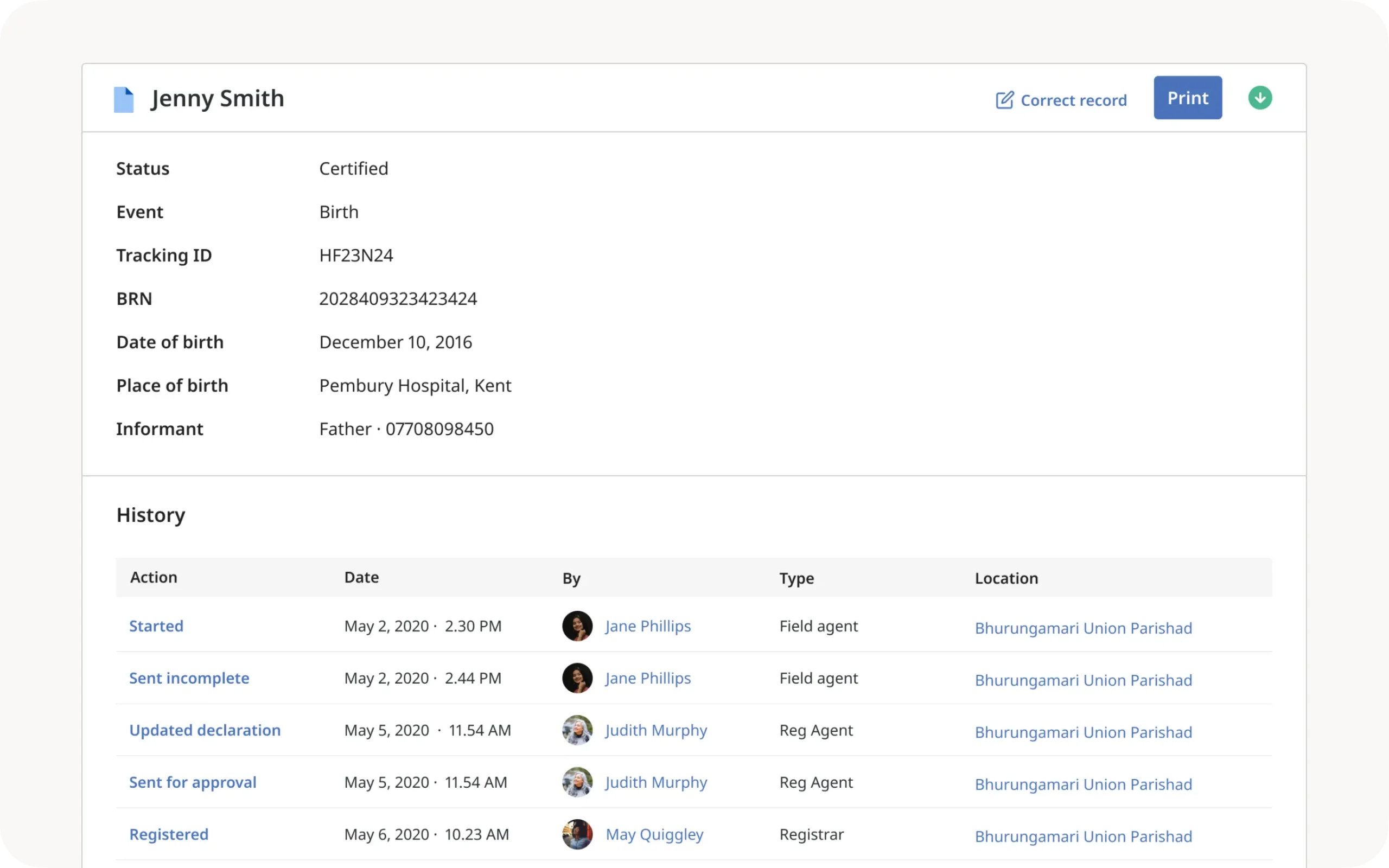Click the Date column header
The width and height of the screenshot is (1389, 868).
point(361,577)
